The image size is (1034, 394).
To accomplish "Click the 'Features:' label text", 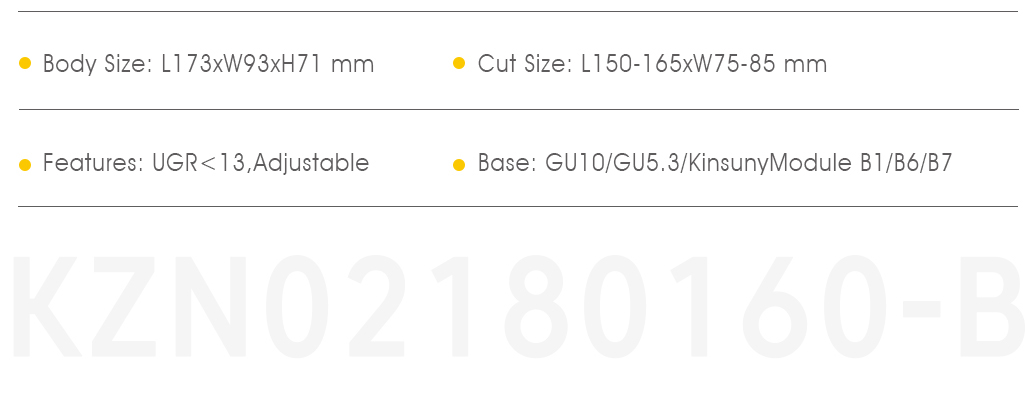I will 93,162.
